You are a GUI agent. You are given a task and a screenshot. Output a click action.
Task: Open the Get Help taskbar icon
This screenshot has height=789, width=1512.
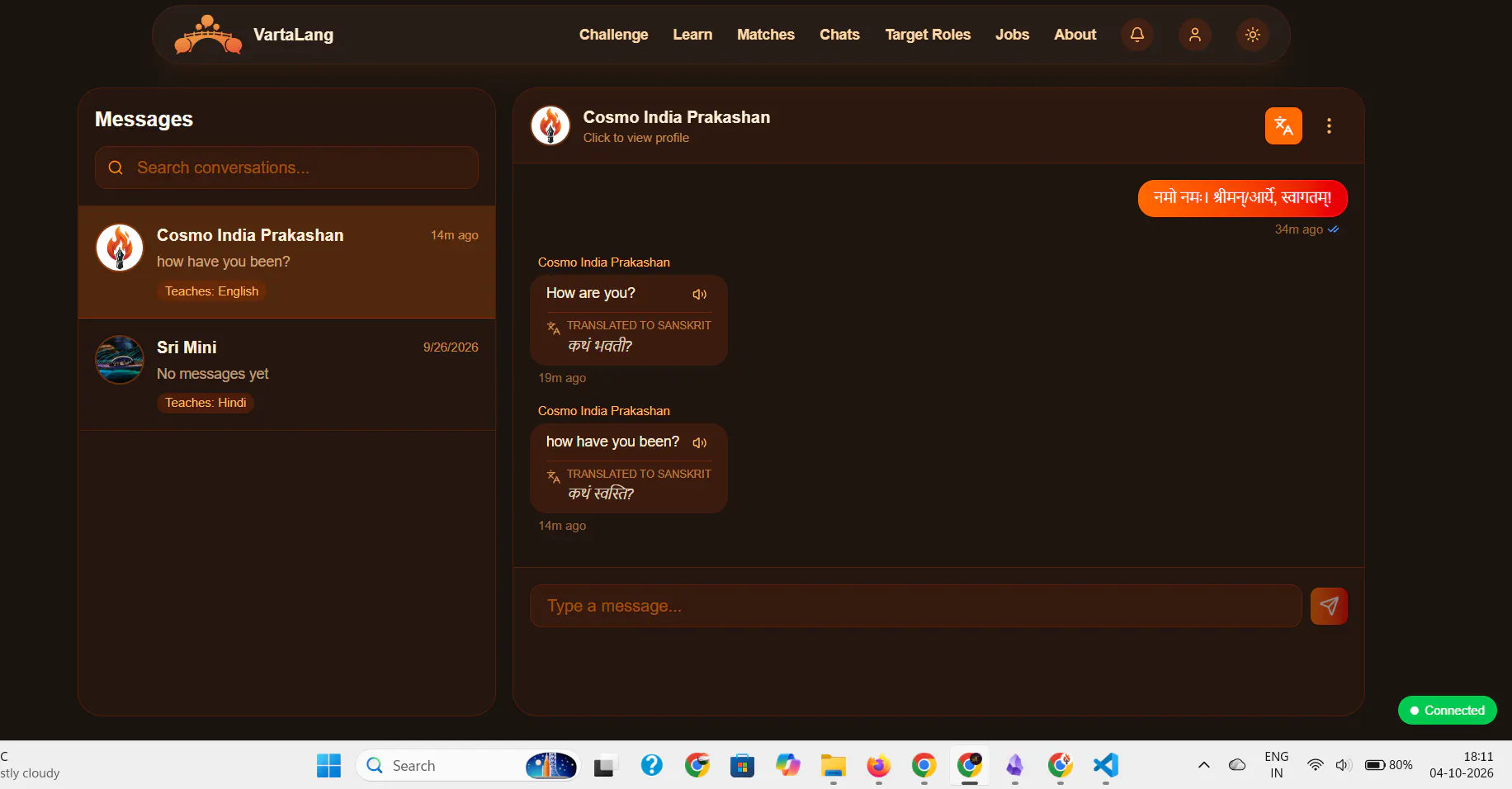(x=651, y=766)
